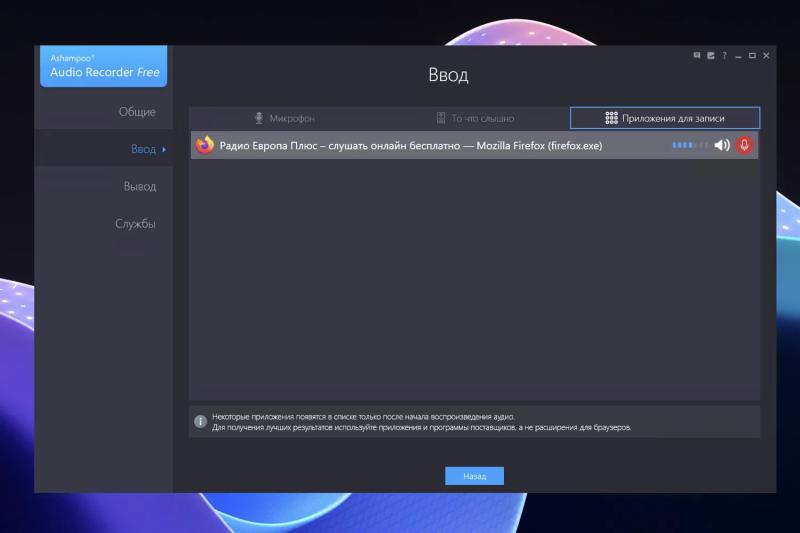Screen dimensions: 800x533
Task: Click the Ввод page heading
Action: [448, 75]
